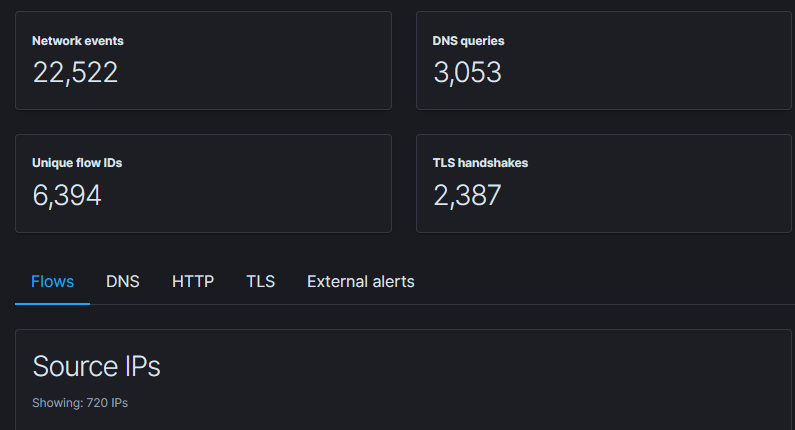The width and height of the screenshot is (795, 430).
Task: Click the TLS handshakes label
Action: point(480,163)
